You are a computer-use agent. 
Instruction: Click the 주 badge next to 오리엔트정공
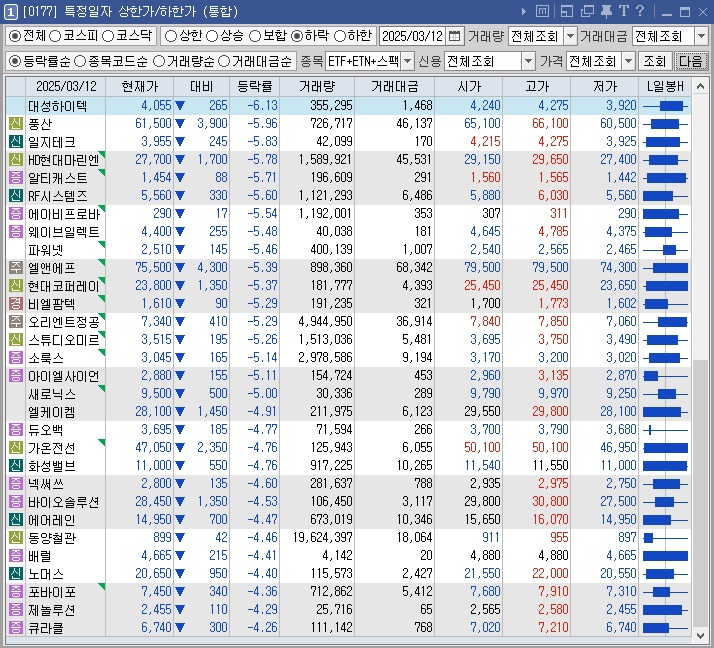(15, 321)
